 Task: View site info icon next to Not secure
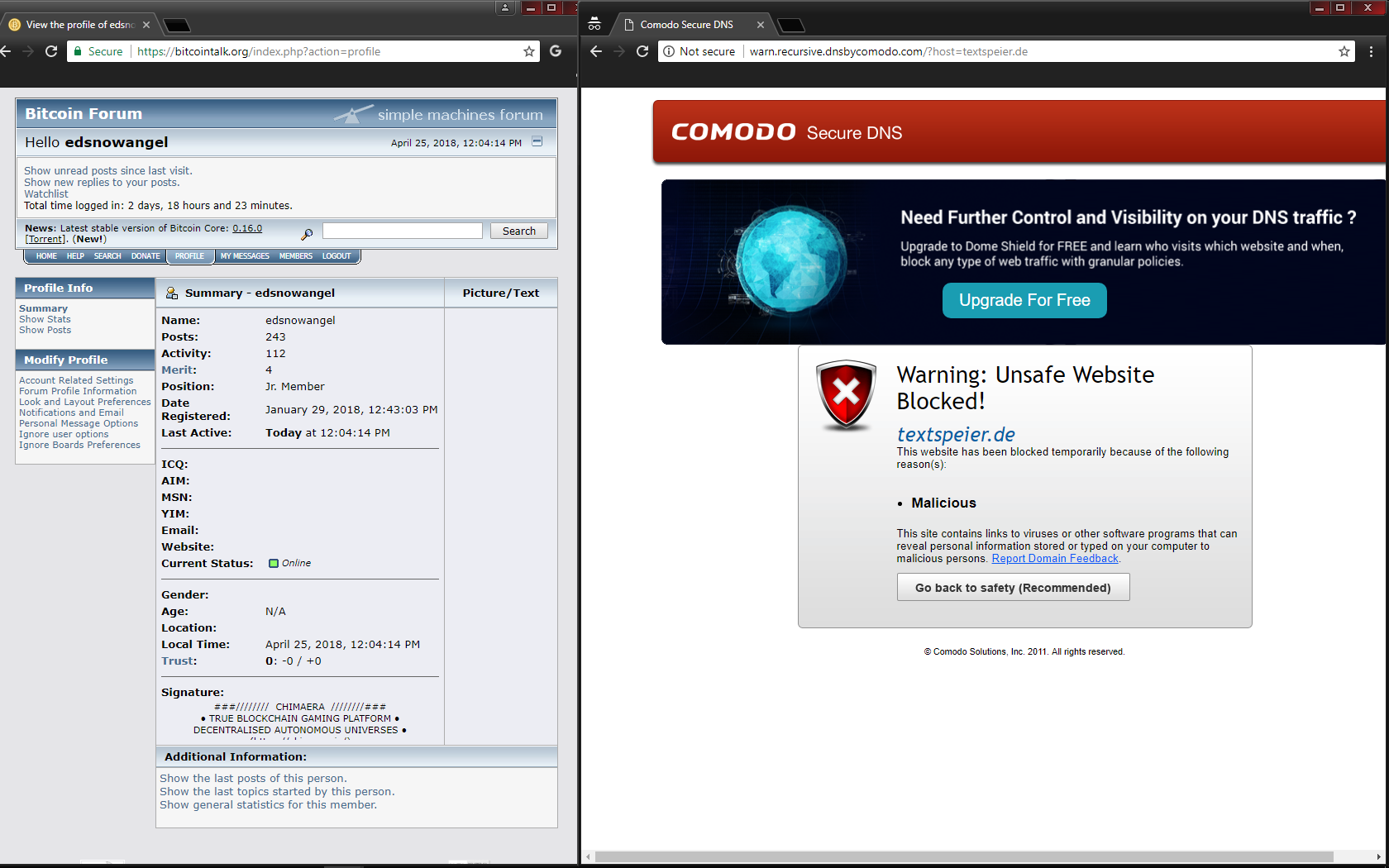click(670, 51)
